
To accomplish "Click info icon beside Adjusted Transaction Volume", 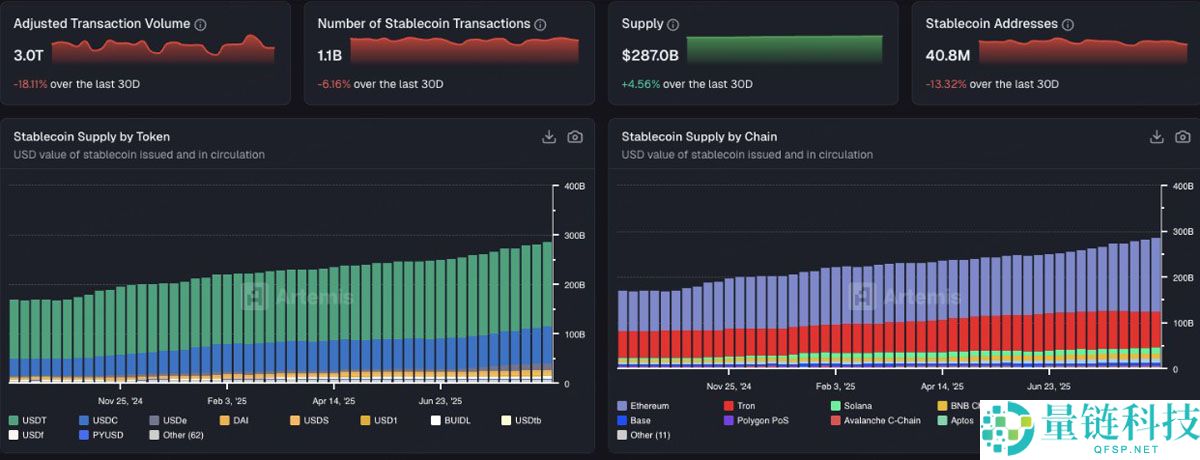I will pyautogui.click(x=201, y=24).
